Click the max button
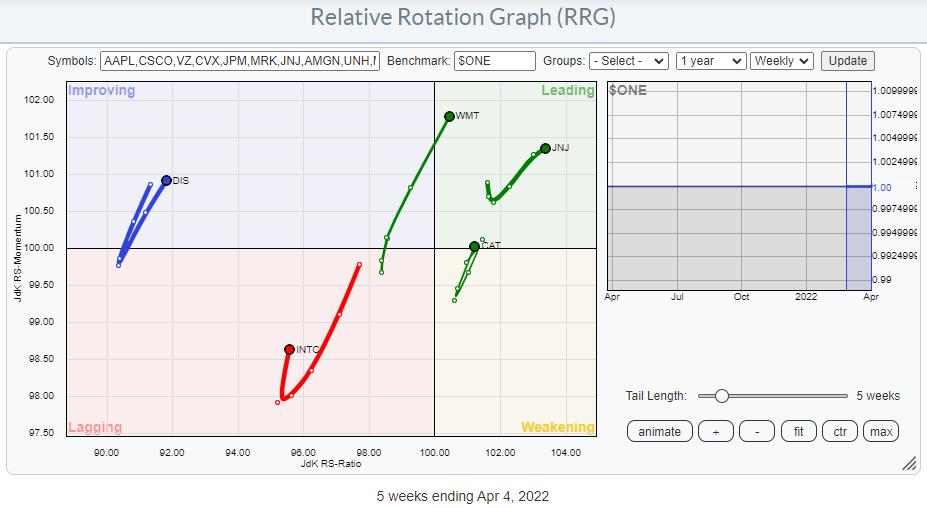 (881, 431)
